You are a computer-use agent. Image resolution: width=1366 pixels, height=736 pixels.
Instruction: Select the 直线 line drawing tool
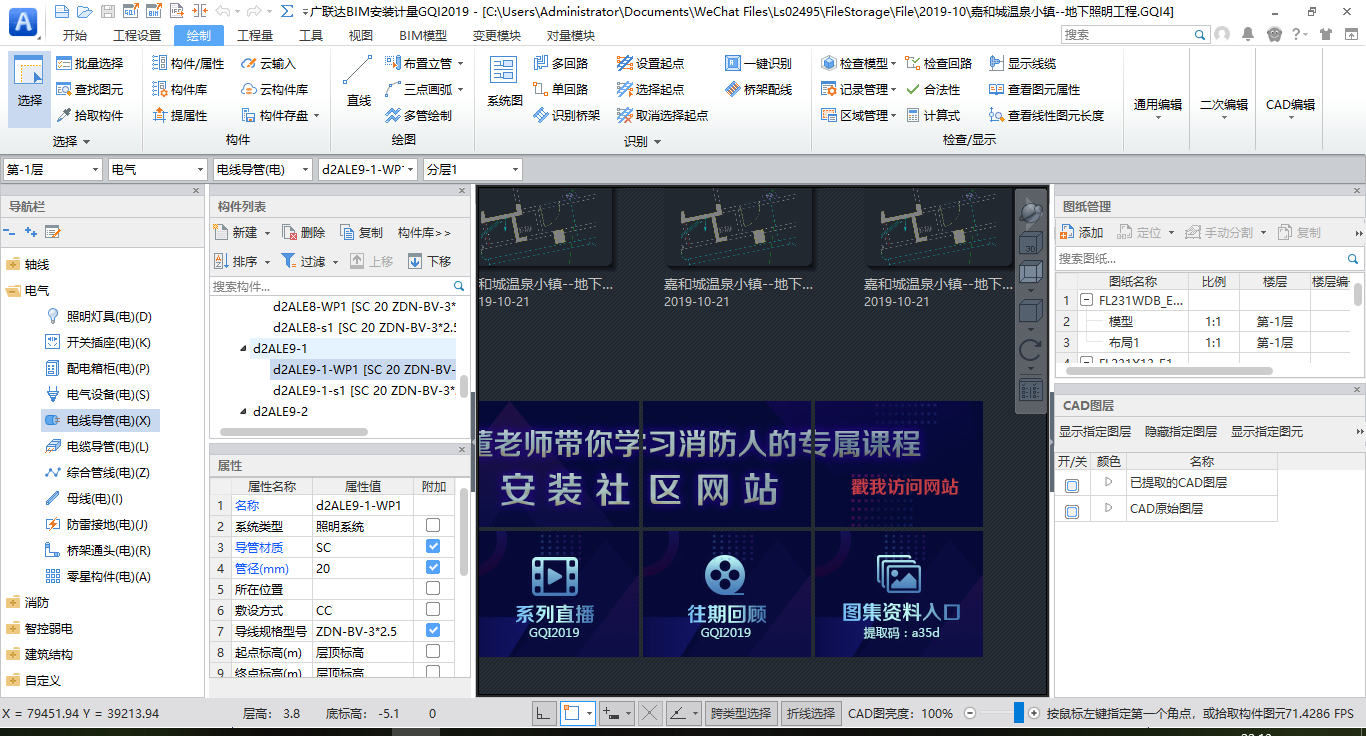click(358, 82)
